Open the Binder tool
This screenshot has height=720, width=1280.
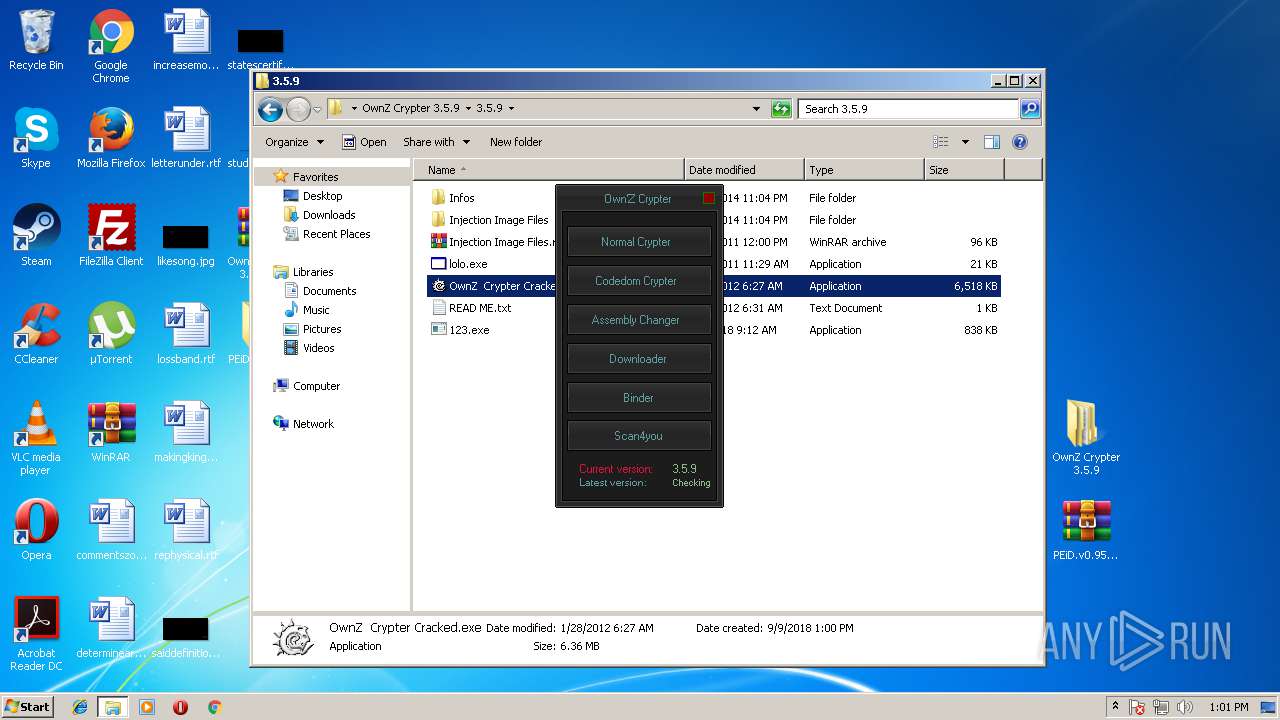point(639,398)
